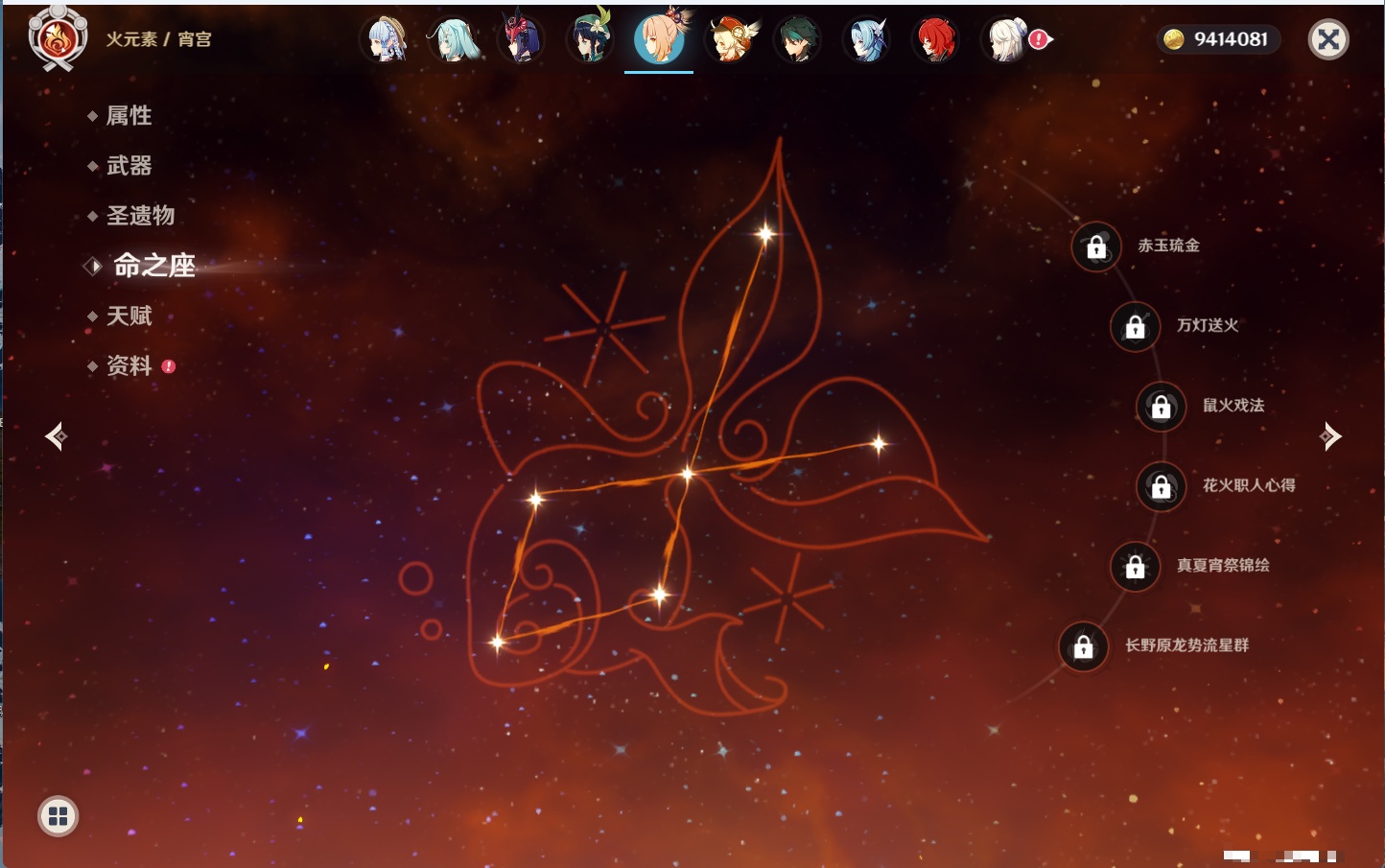Switch to Diluc's red-haired avatar
1385x868 pixels.
pyautogui.click(x=935, y=39)
